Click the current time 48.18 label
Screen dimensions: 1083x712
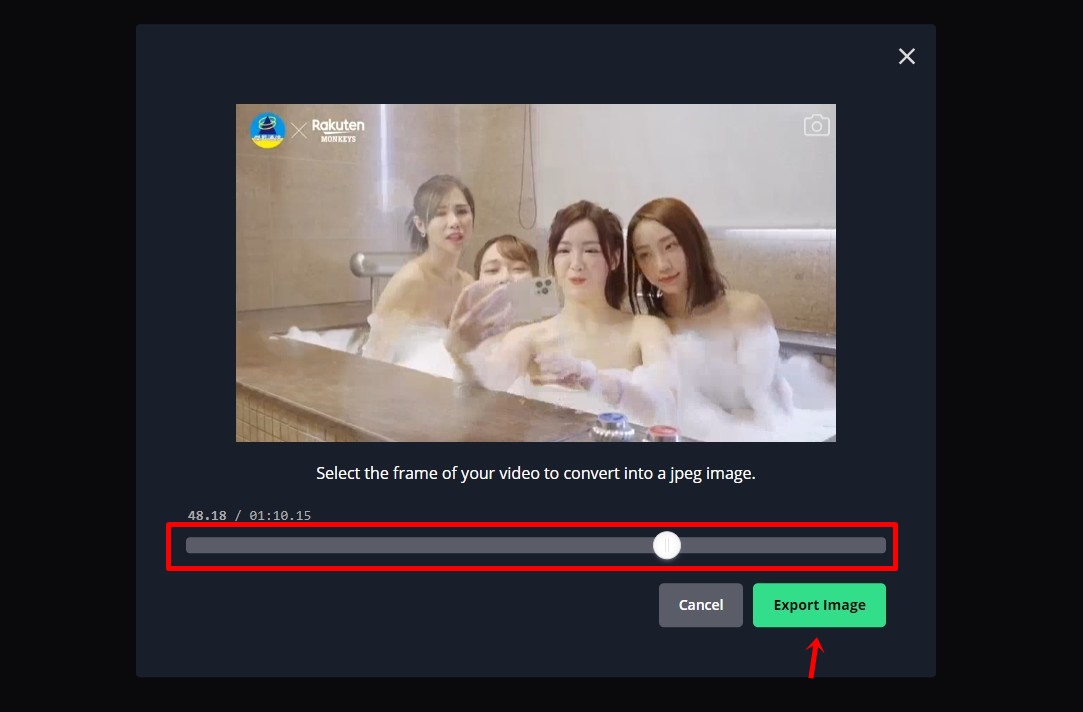point(207,515)
